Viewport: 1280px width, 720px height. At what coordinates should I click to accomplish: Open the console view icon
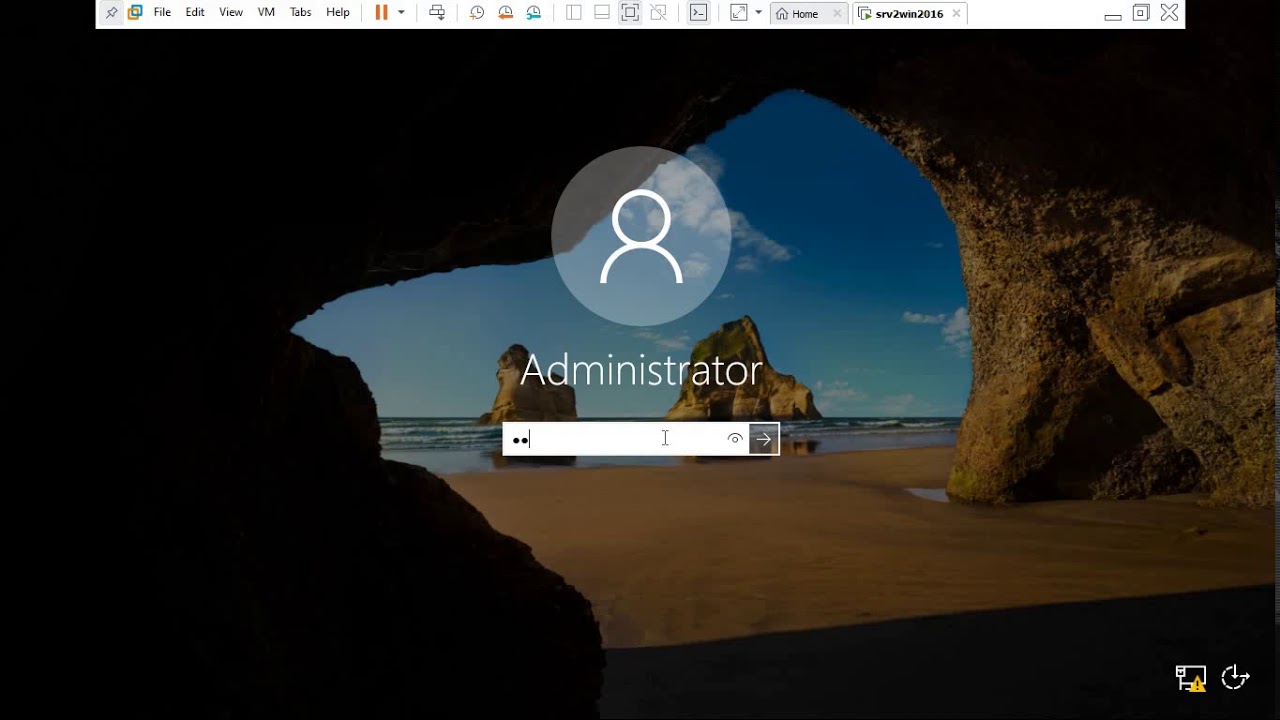point(698,13)
